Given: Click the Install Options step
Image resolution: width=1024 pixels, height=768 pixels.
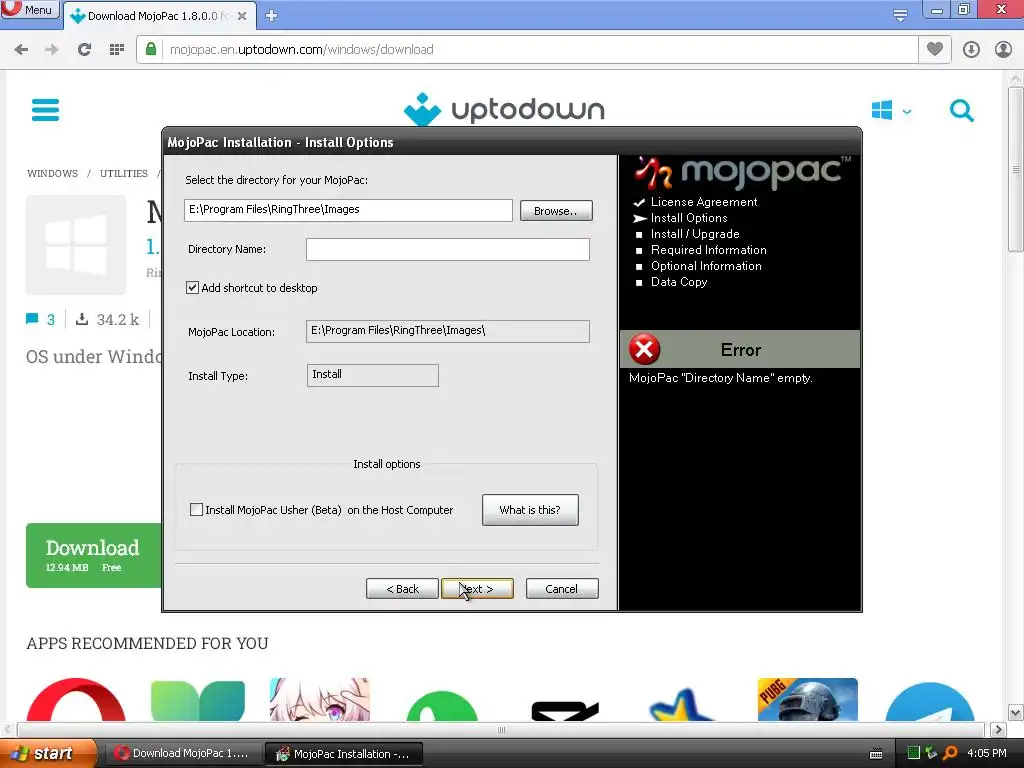Looking at the screenshot, I should pos(689,218).
